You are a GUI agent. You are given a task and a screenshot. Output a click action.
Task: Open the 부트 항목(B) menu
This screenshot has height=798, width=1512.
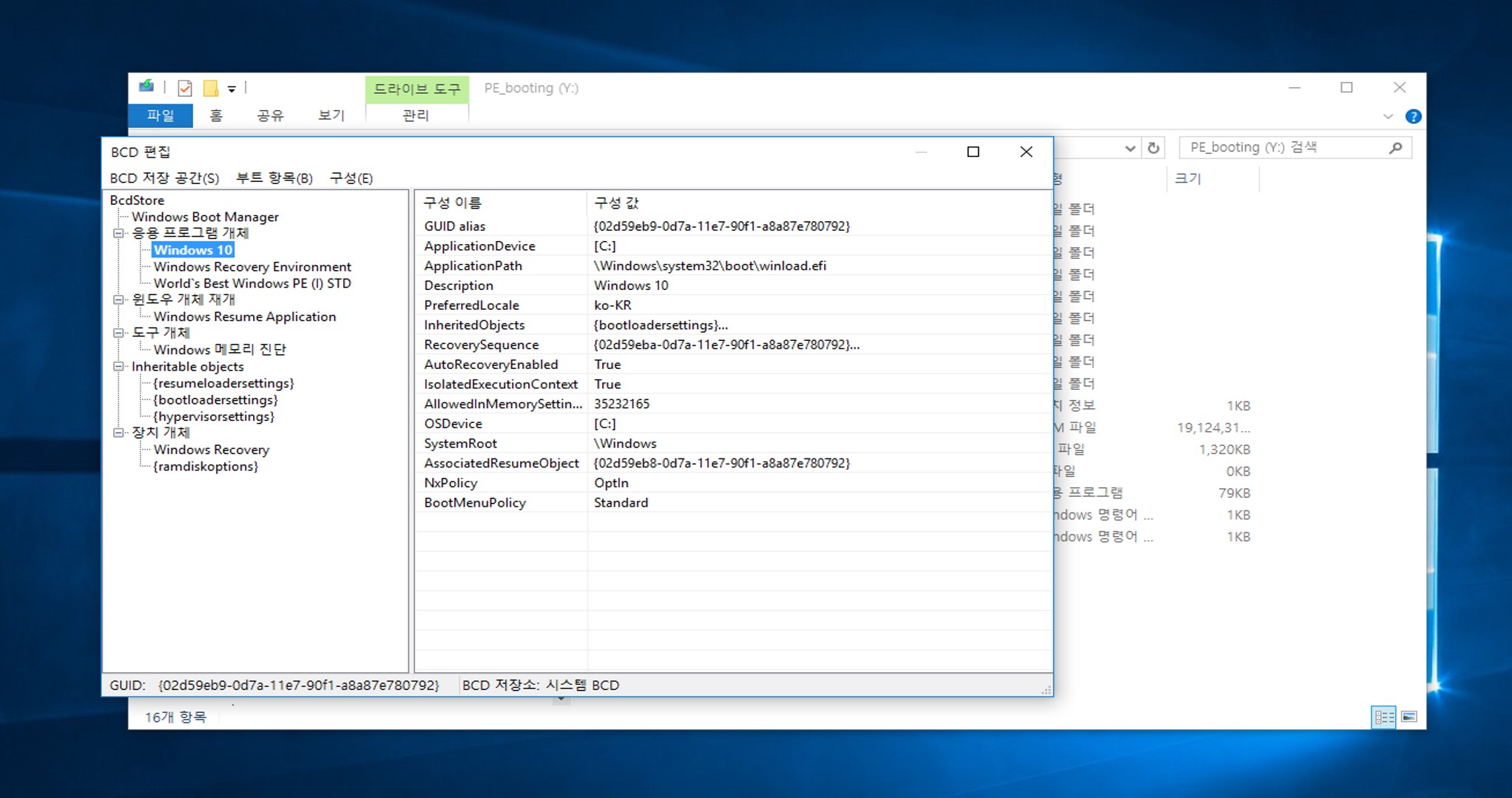coord(274,178)
